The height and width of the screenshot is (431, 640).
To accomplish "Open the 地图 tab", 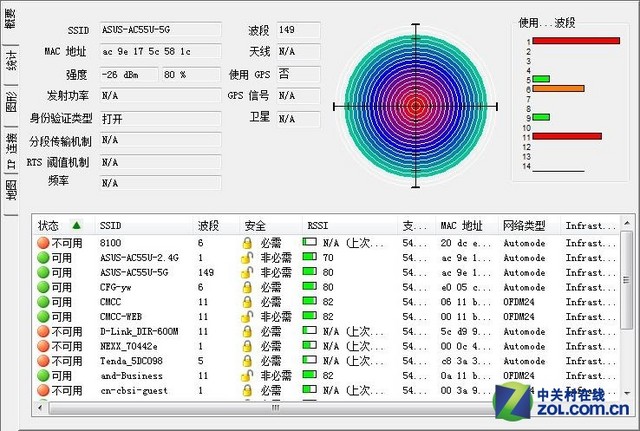I will pos(11,191).
